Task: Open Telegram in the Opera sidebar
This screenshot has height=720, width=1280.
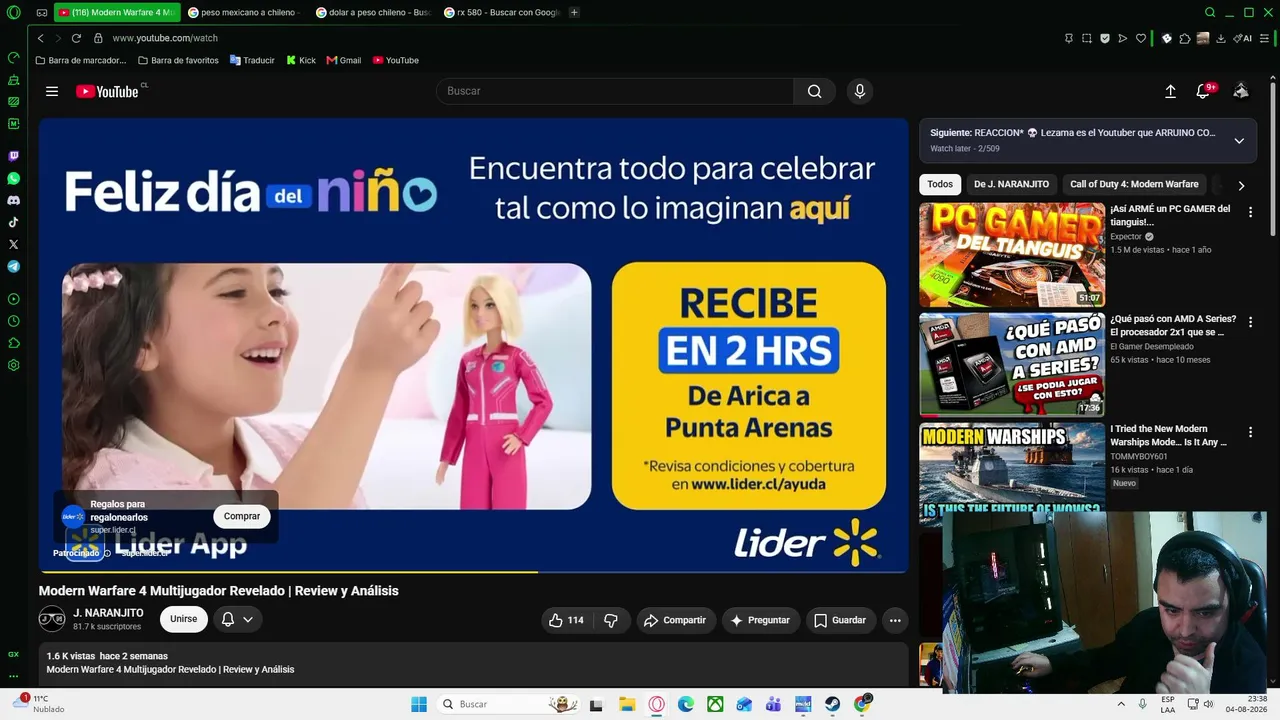Action: [13, 266]
